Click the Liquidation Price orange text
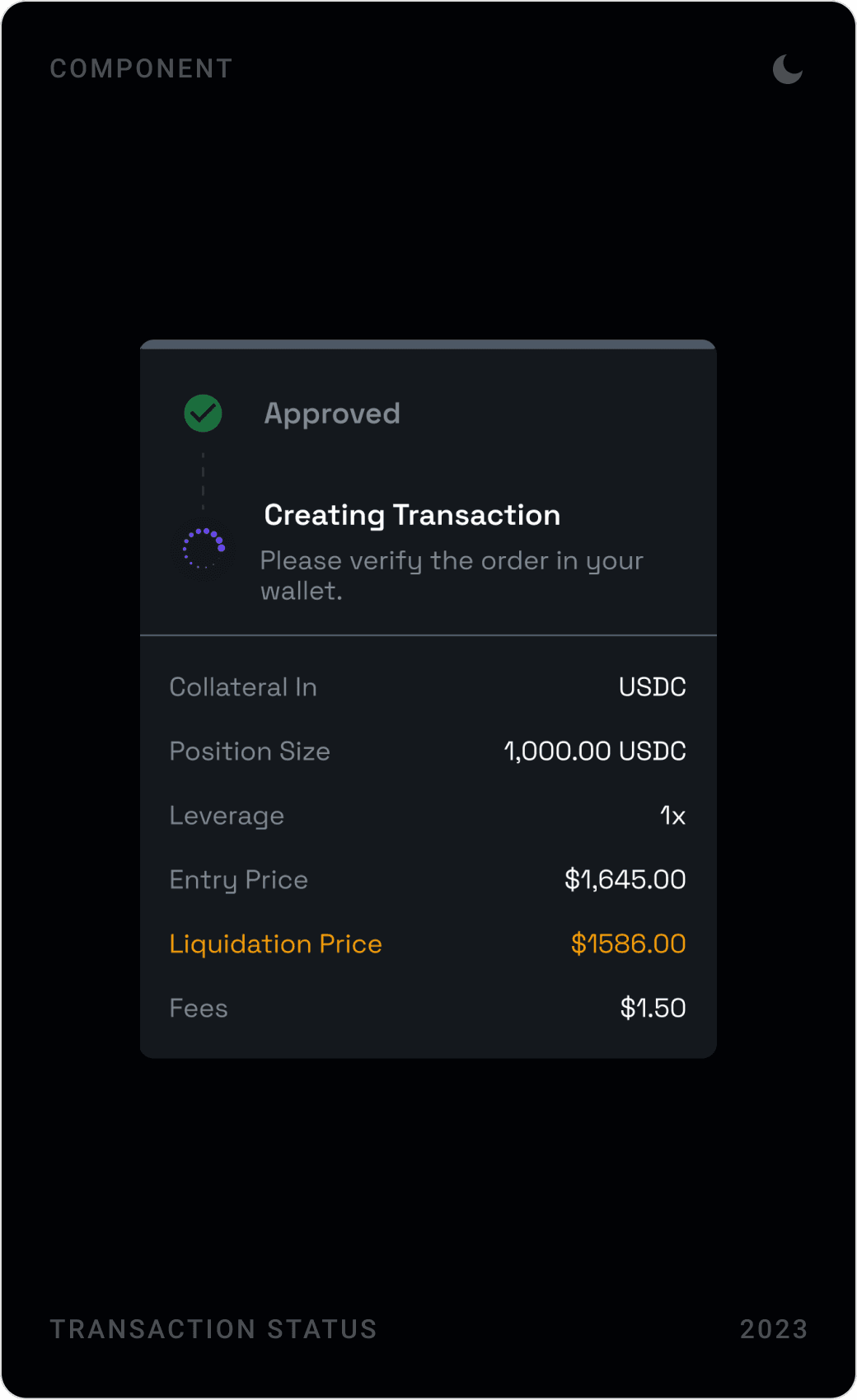Screen dimensions: 857x1400 (275, 943)
